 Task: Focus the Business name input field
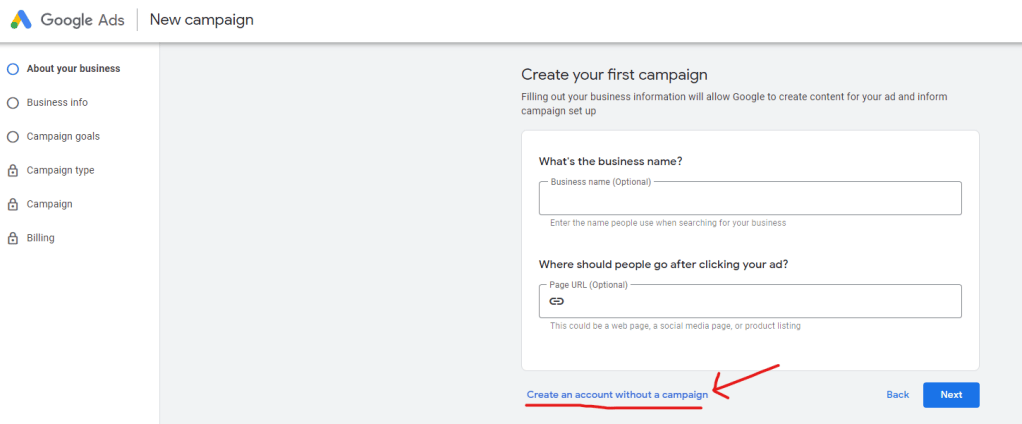750,198
